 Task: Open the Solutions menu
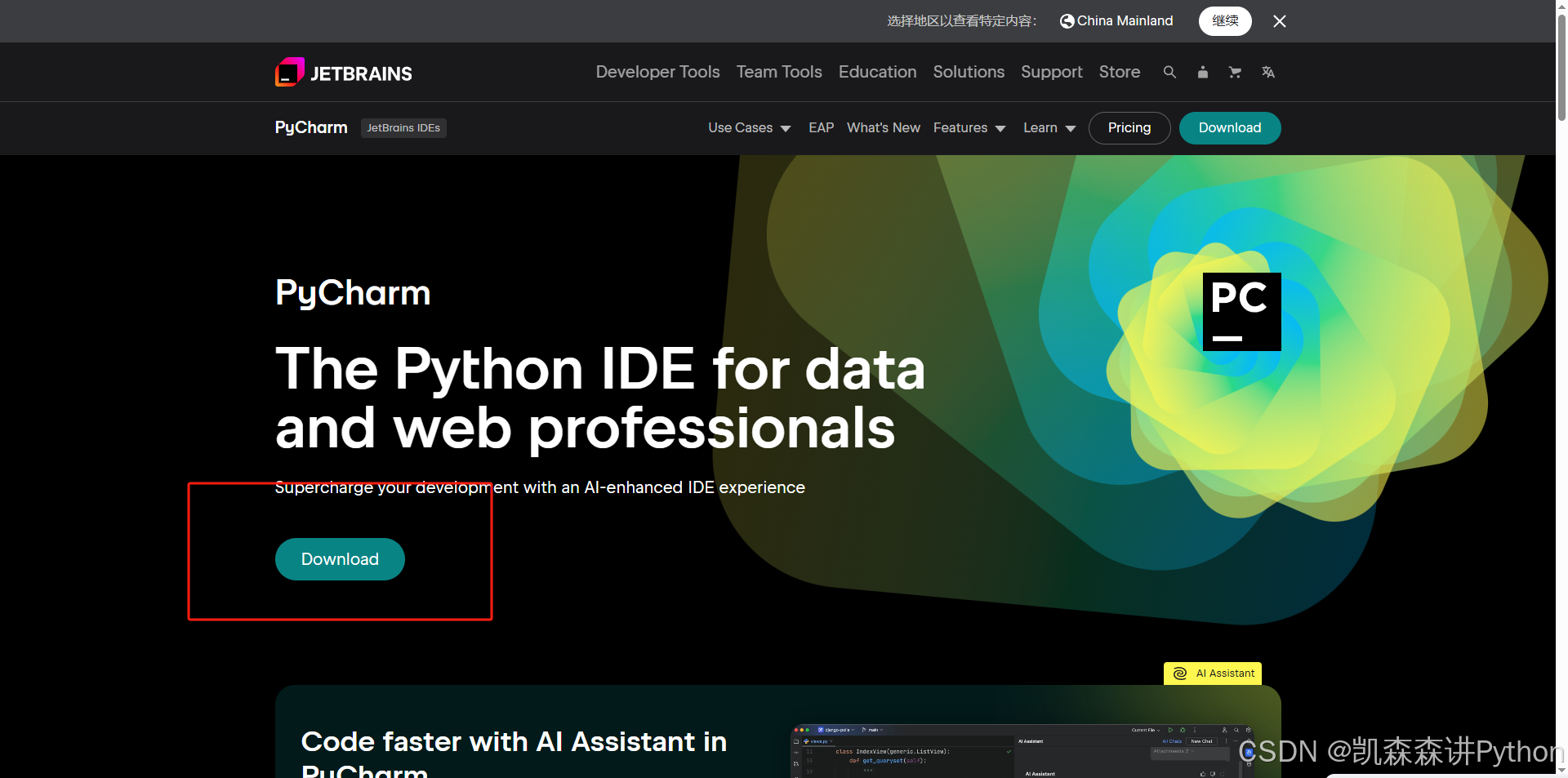click(x=969, y=72)
